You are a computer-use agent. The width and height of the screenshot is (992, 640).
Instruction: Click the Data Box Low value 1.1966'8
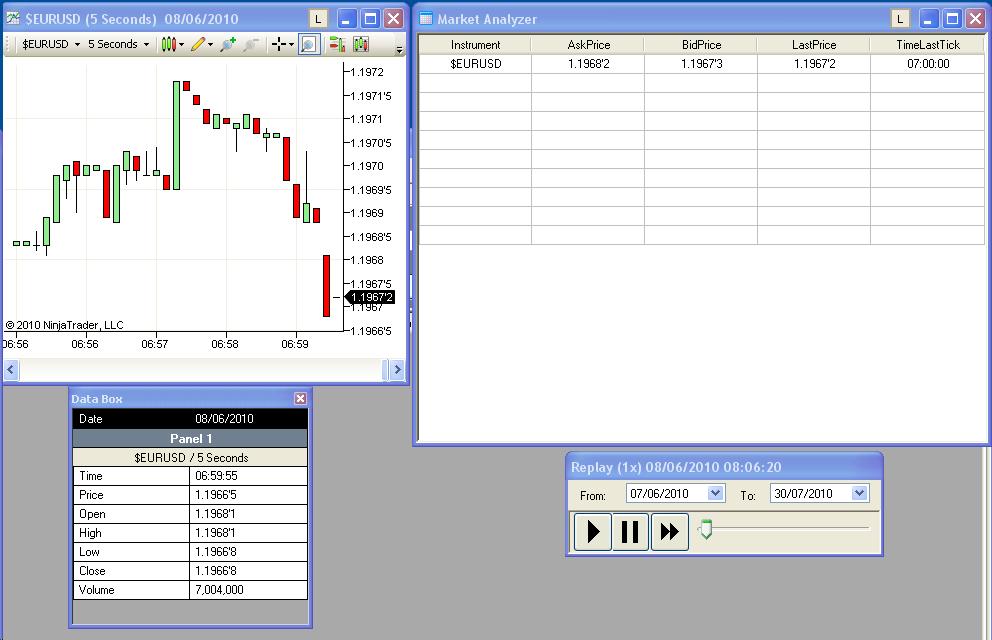pos(248,551)
